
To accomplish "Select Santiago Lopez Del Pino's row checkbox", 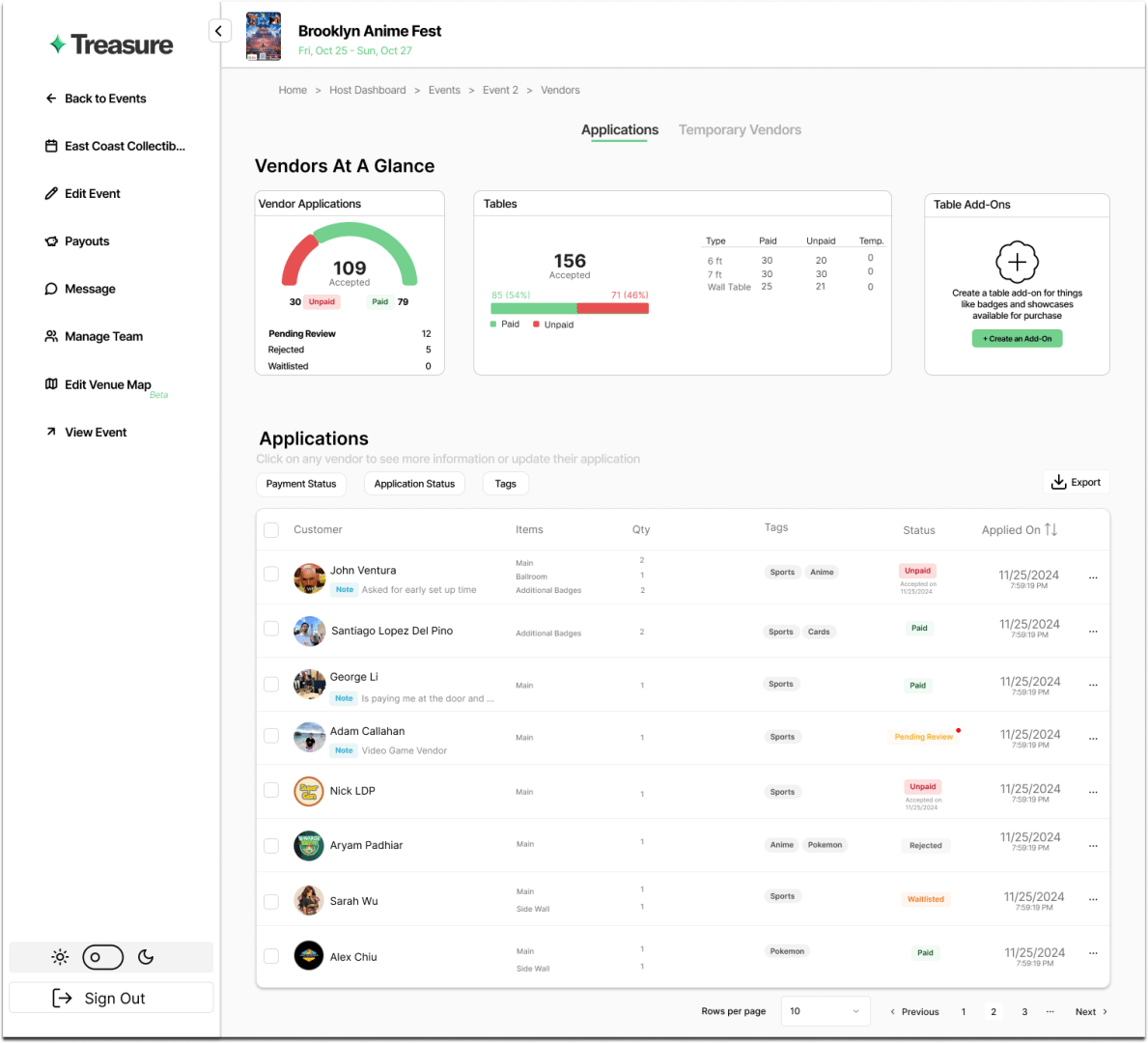I will [x=271, y=629].
